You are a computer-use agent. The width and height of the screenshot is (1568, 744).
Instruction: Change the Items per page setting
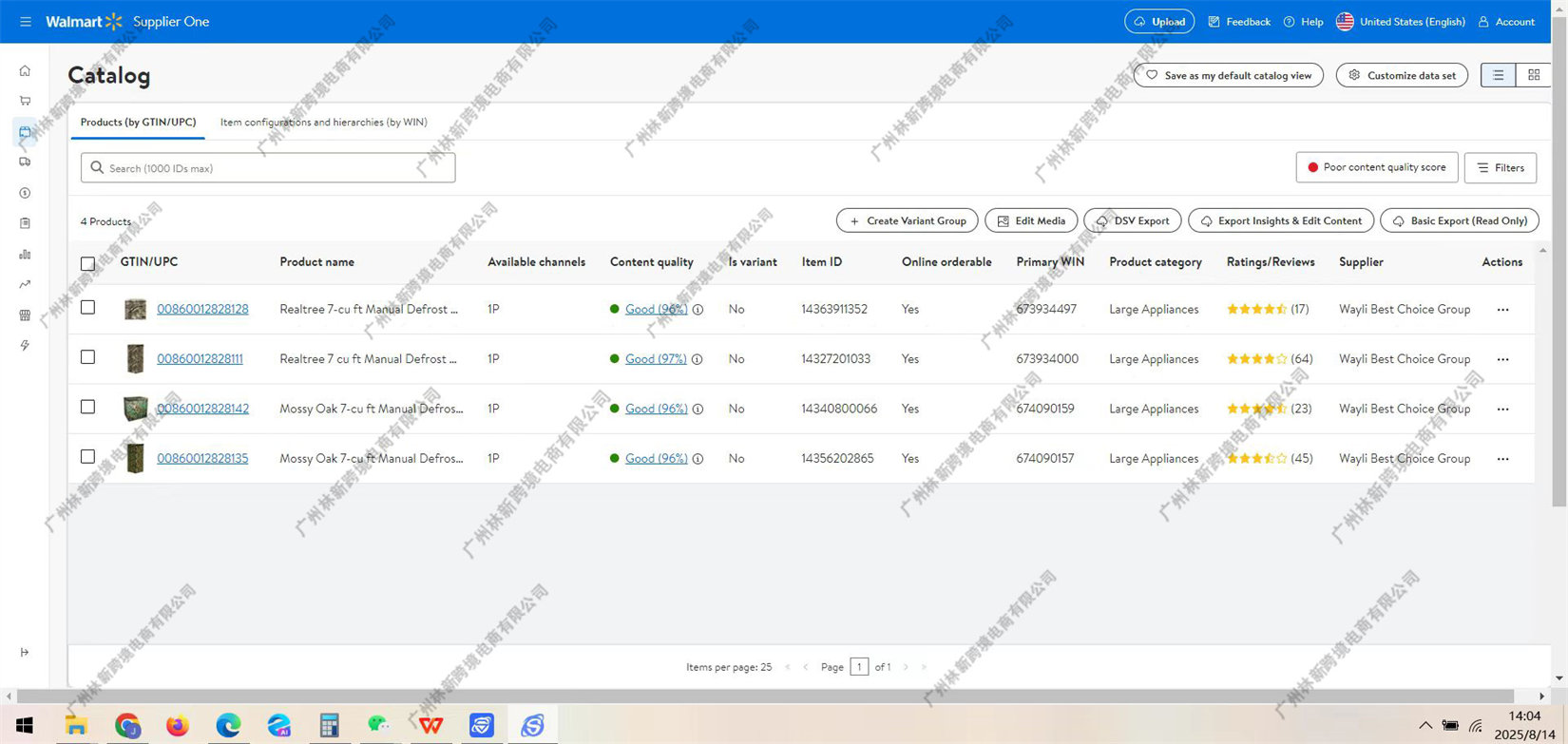(x=729, y=667)
